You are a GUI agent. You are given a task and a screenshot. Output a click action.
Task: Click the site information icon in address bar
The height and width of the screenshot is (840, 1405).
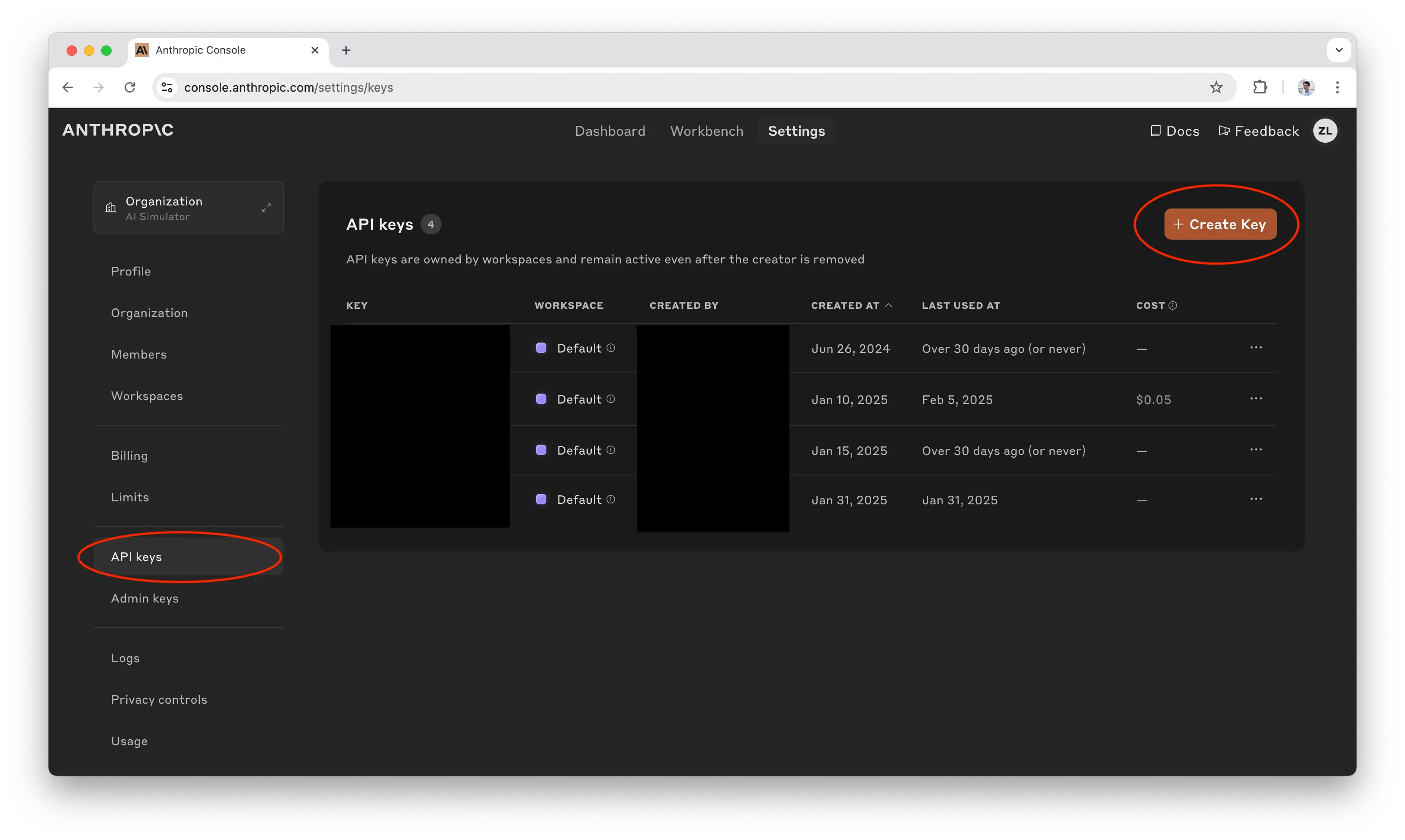click(x=167, y=87)
